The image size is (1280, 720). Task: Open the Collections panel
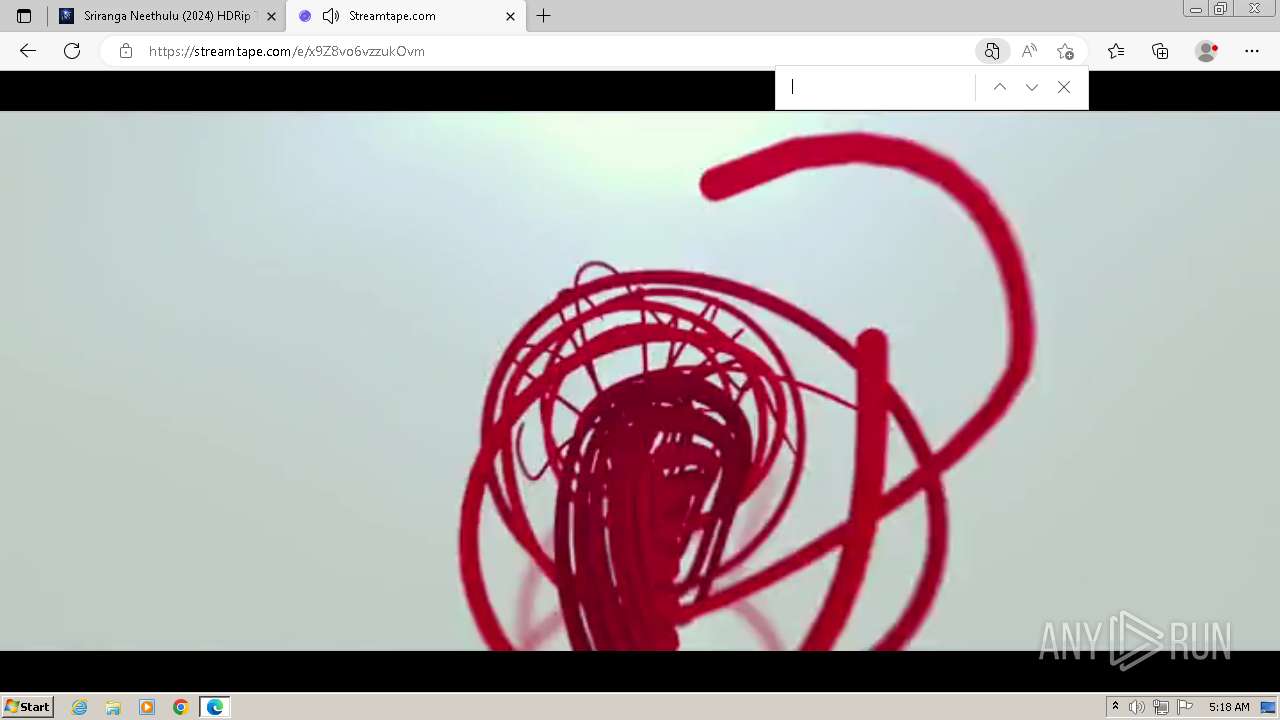[1160, 51]
